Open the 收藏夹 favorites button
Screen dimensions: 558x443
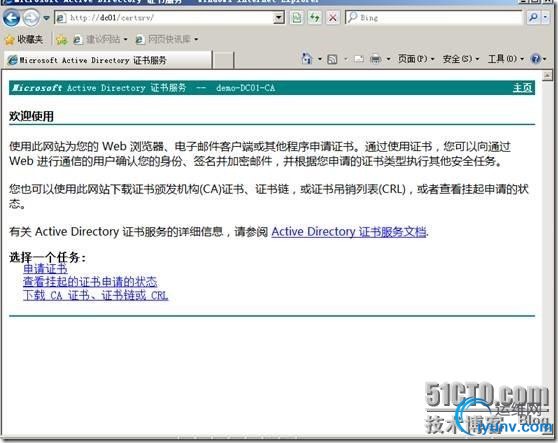[25, 39]
